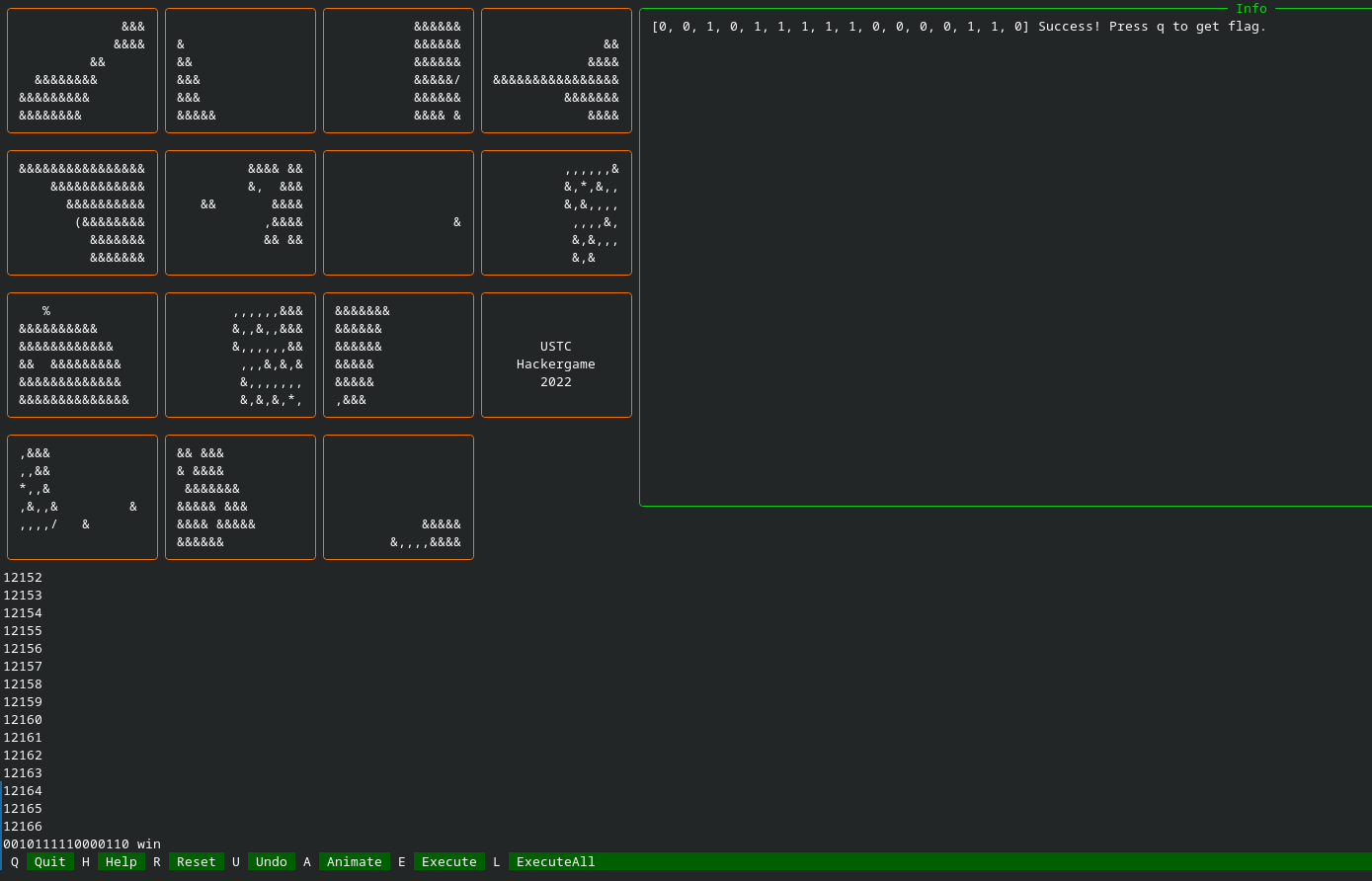Select the tile with the "&,*,&,," row
1372x881 pixels.
(x=556, y=213)
